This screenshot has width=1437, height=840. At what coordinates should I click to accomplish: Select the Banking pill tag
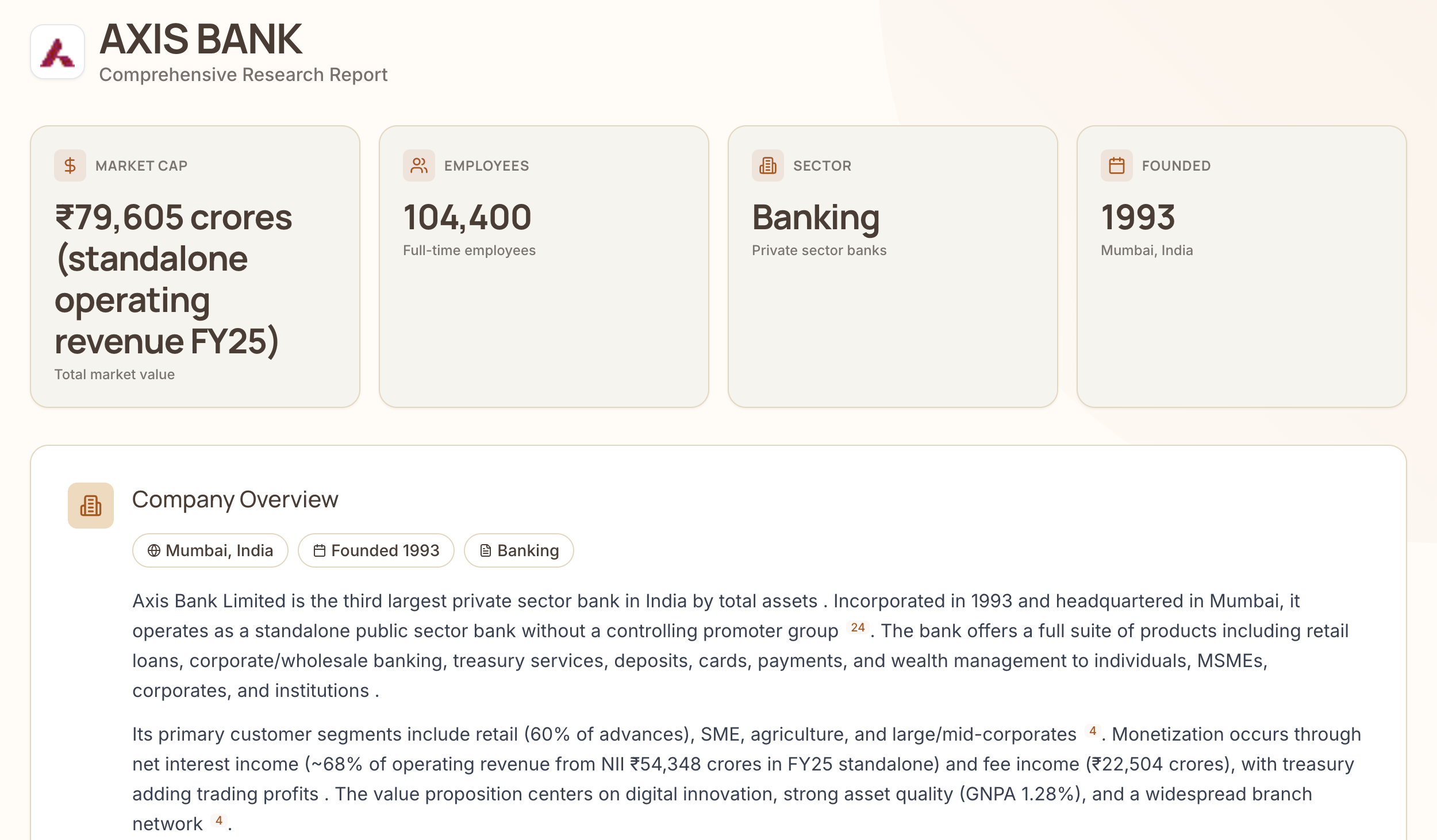(x=518, y=550)
